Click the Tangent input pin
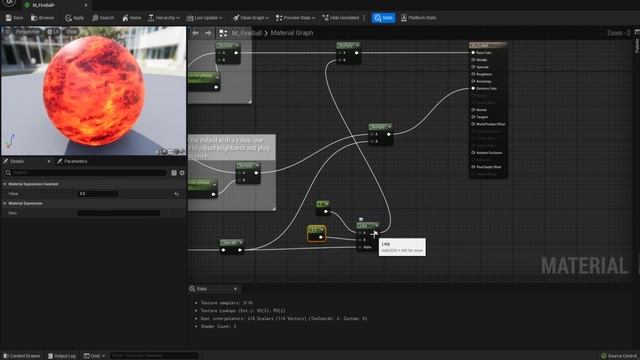 tap(473, 117)
